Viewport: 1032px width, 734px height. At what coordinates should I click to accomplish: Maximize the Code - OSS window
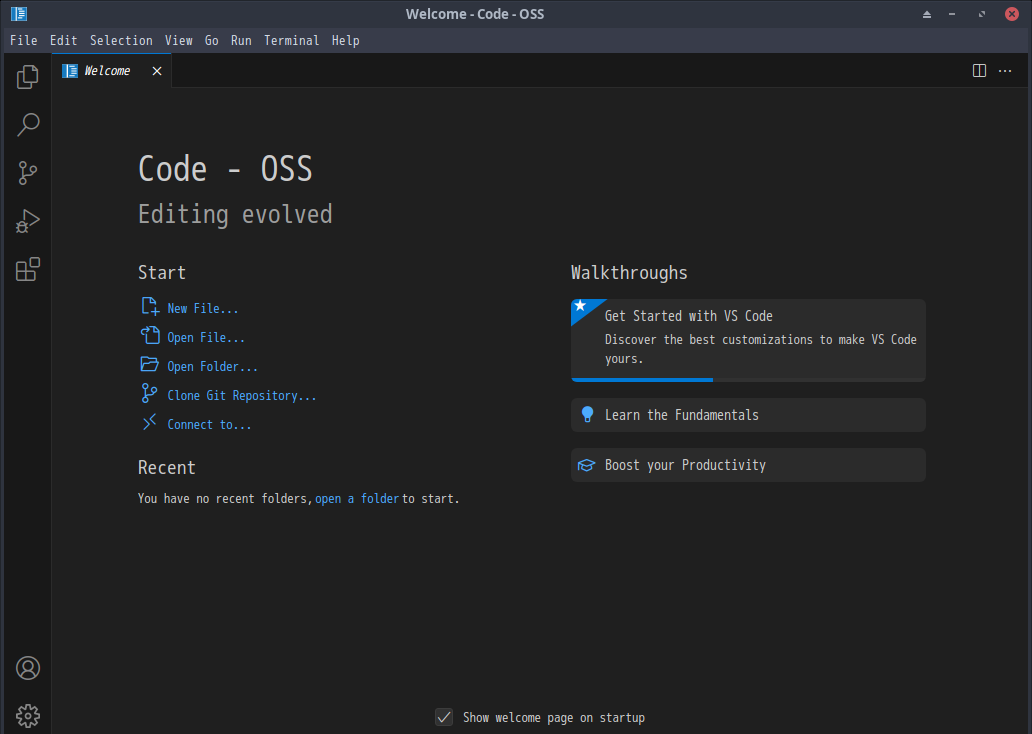pyautogui.click(x=982, y=14)
